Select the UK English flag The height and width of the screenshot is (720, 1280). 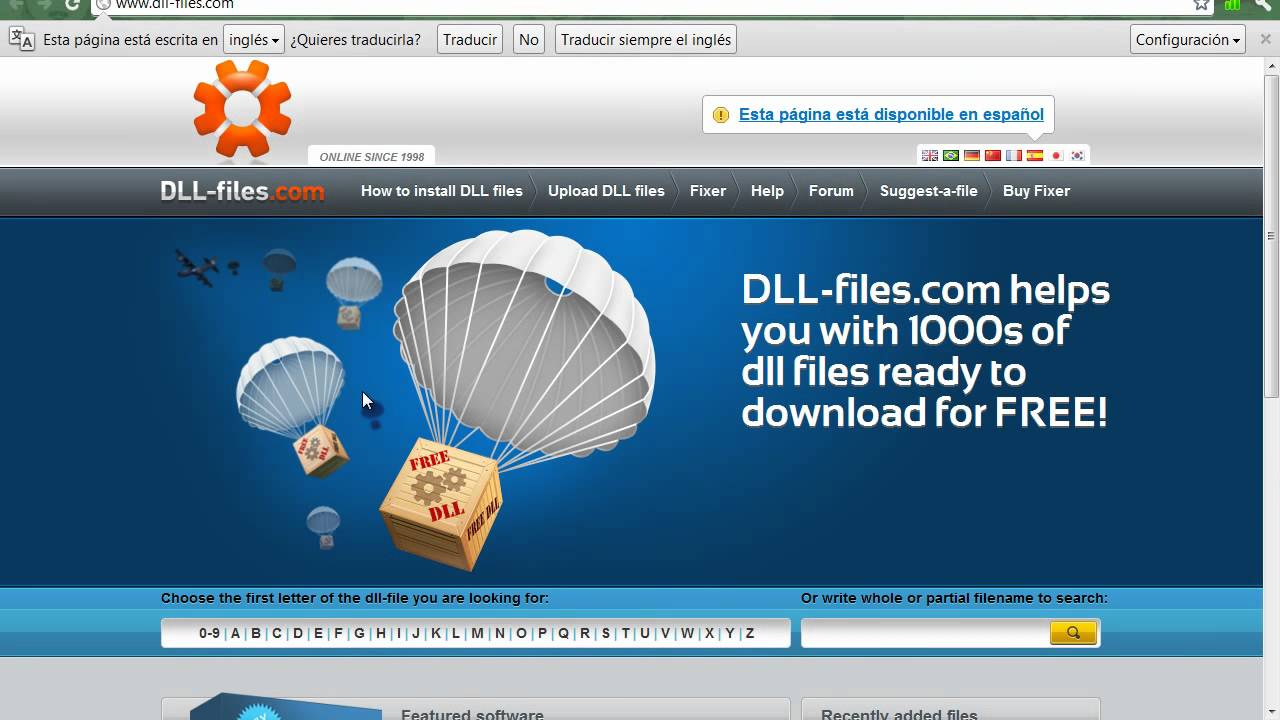(930, 155)
